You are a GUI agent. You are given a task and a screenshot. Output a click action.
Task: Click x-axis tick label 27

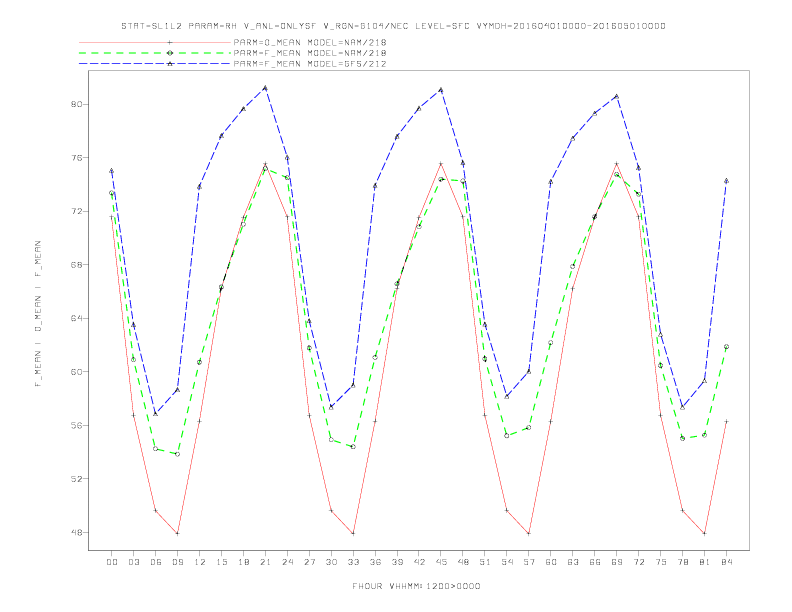(x=309, y=562)
